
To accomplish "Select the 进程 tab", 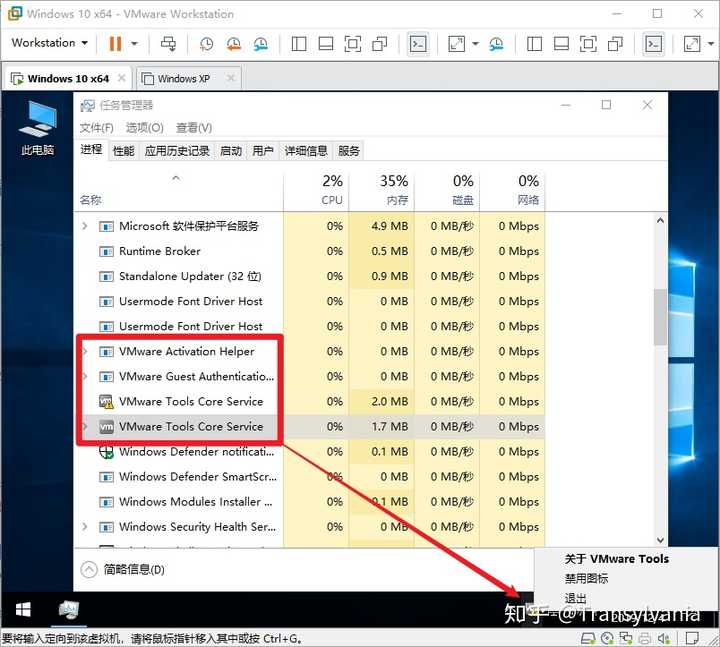I will (x=91, y=150).
